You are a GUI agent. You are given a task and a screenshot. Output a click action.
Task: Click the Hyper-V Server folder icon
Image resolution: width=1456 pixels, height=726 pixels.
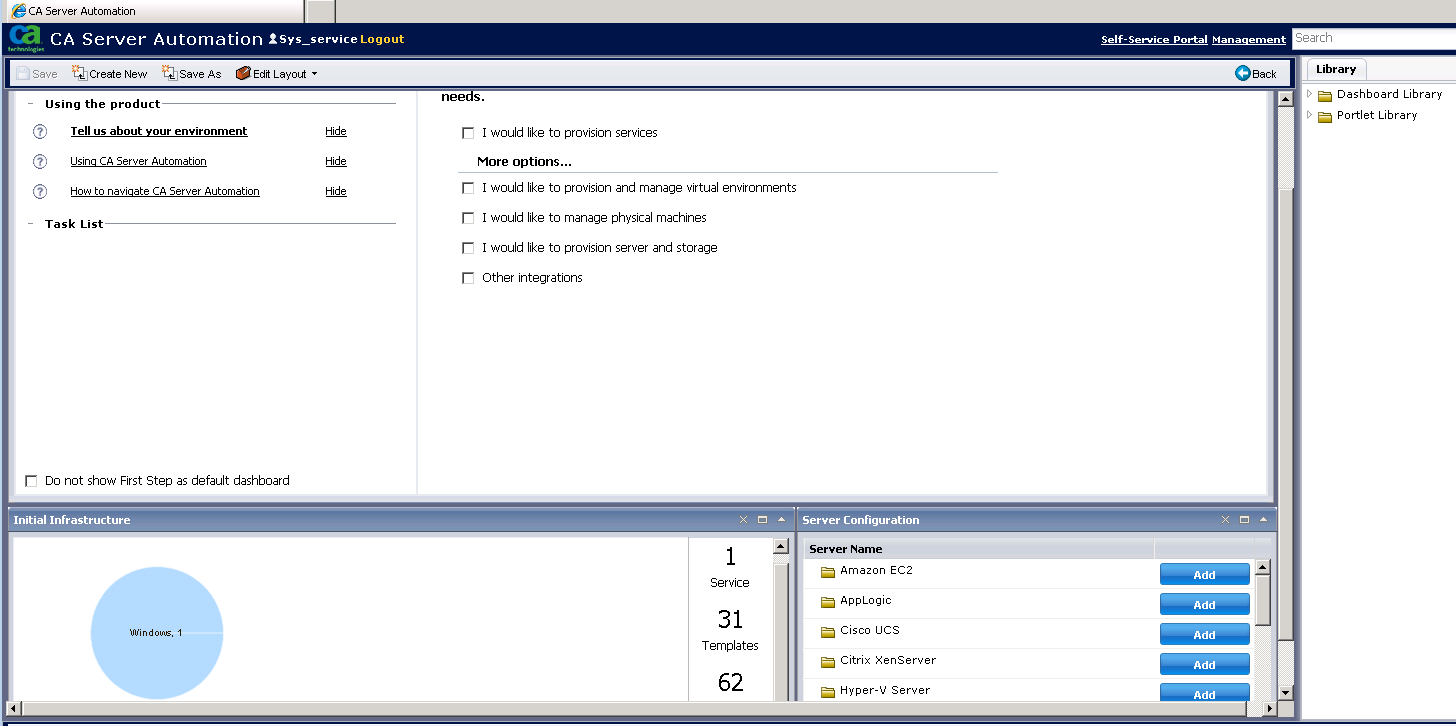click(827, 692)
